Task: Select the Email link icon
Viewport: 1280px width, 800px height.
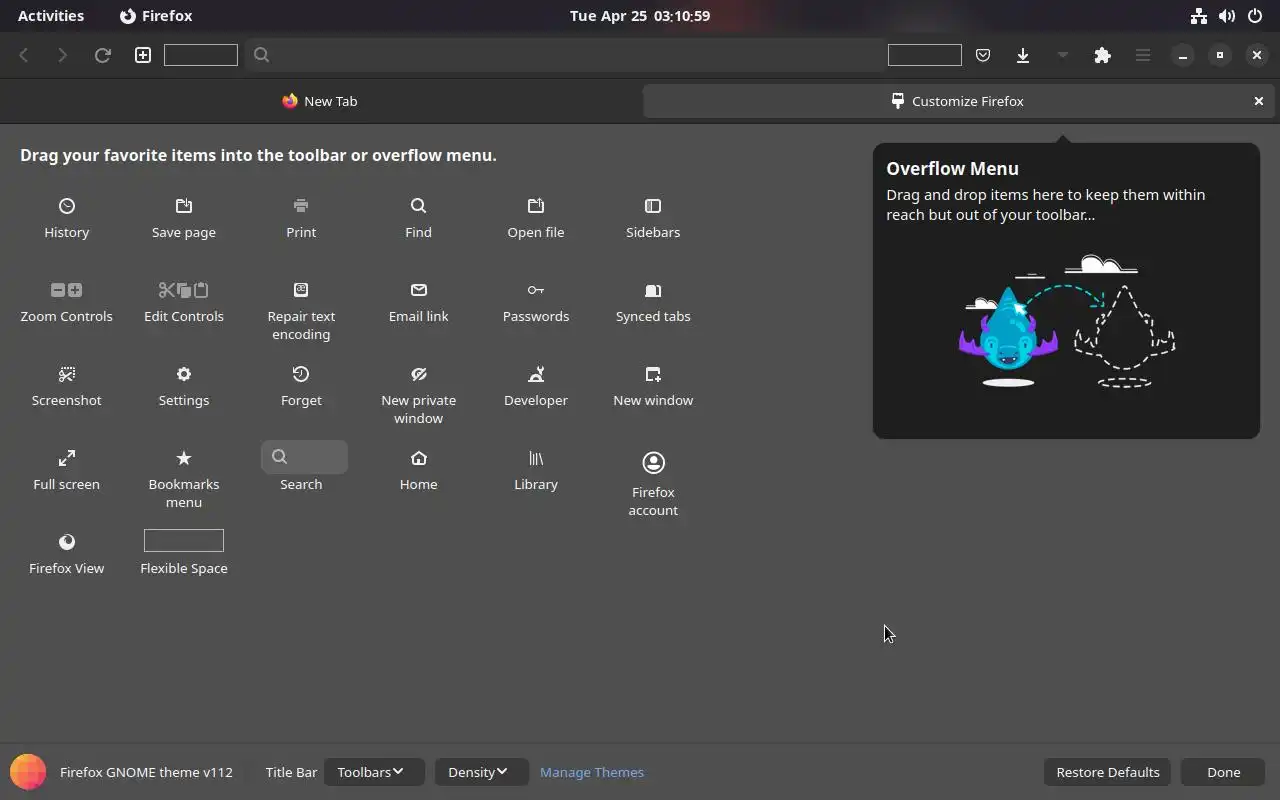Action: pos(418,290)
